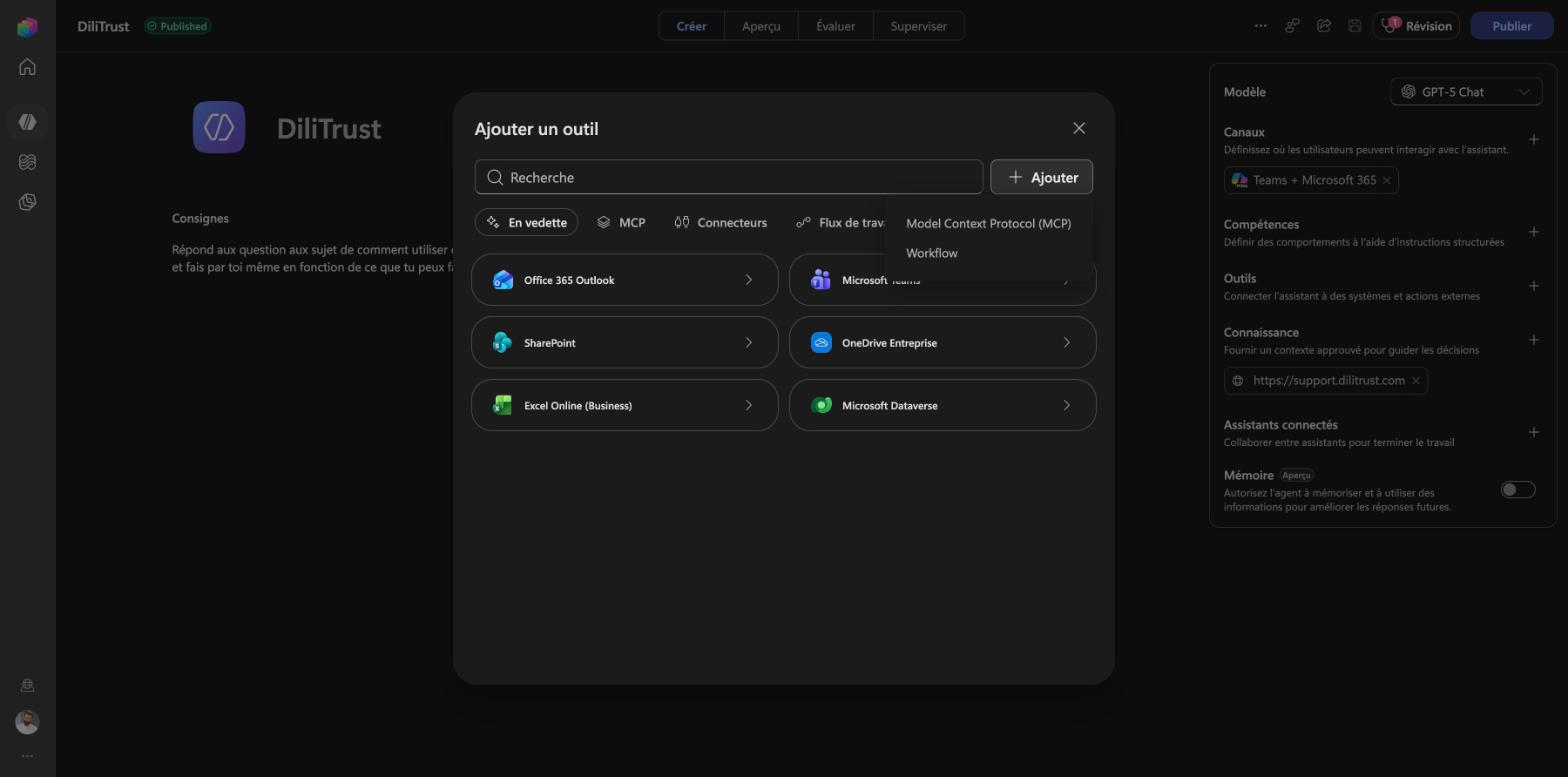Image resolution: width=1568 pixels, height=777 pixels.
Task: Open the three-dot options in the top bar
Action: click(x=1260, y=26)
